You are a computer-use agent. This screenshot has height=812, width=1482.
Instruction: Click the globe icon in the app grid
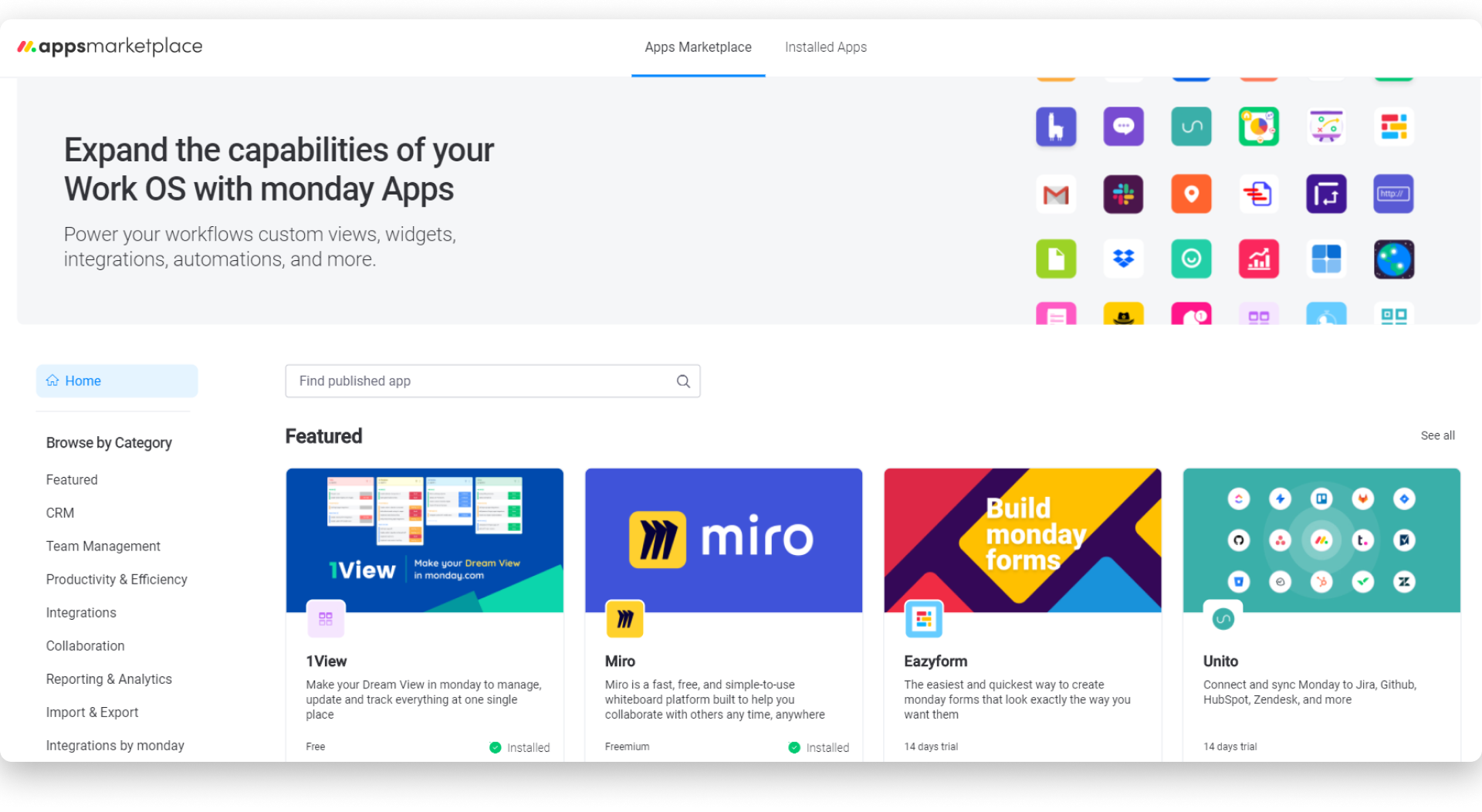pos(1394,259)
